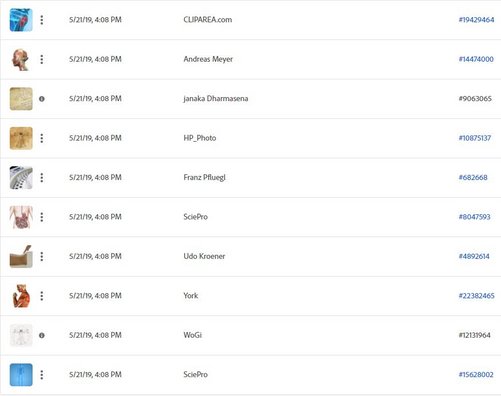Open more options for HP_Photo row

pos(42,138)
